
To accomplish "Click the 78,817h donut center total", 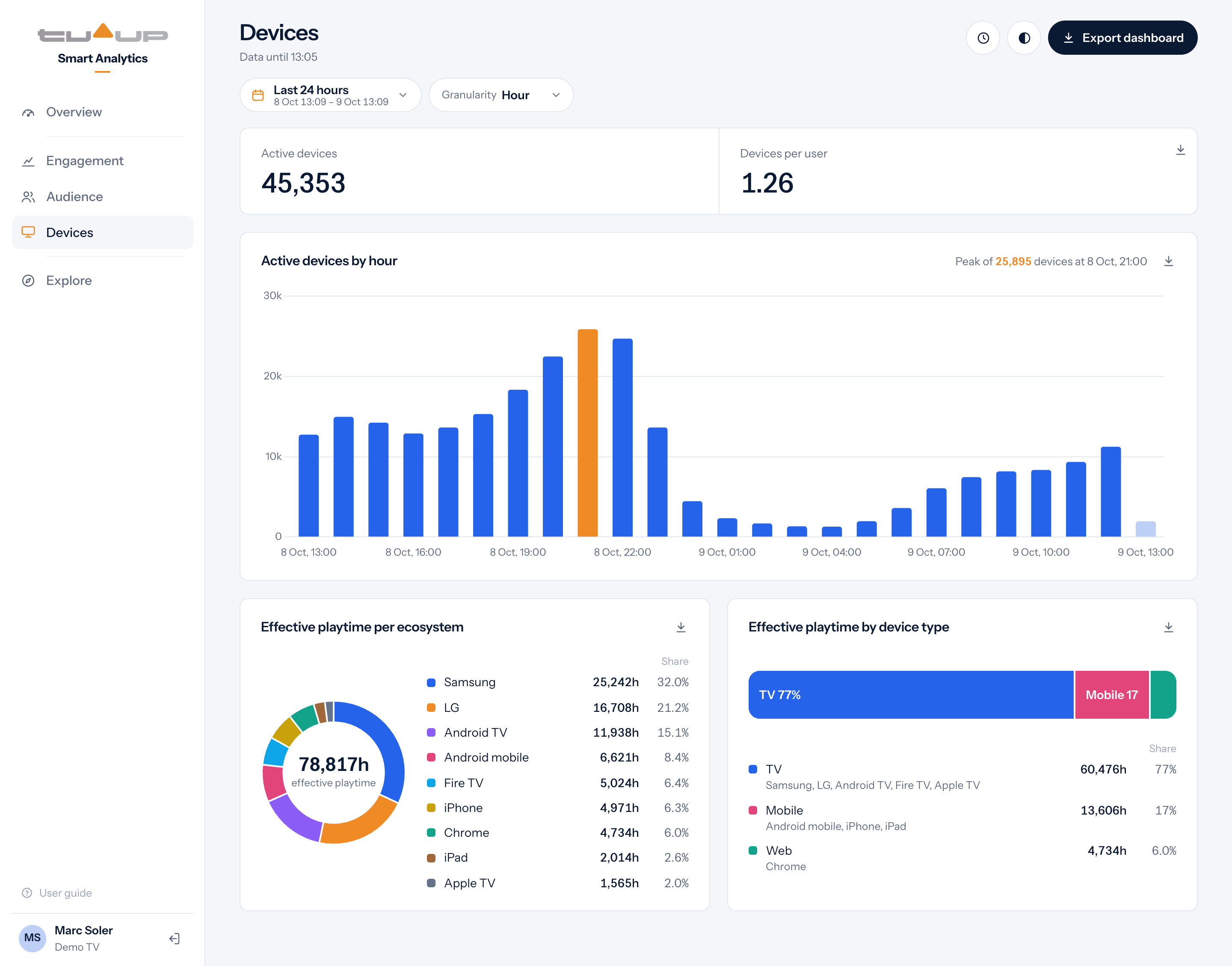I will pos(334,765).
